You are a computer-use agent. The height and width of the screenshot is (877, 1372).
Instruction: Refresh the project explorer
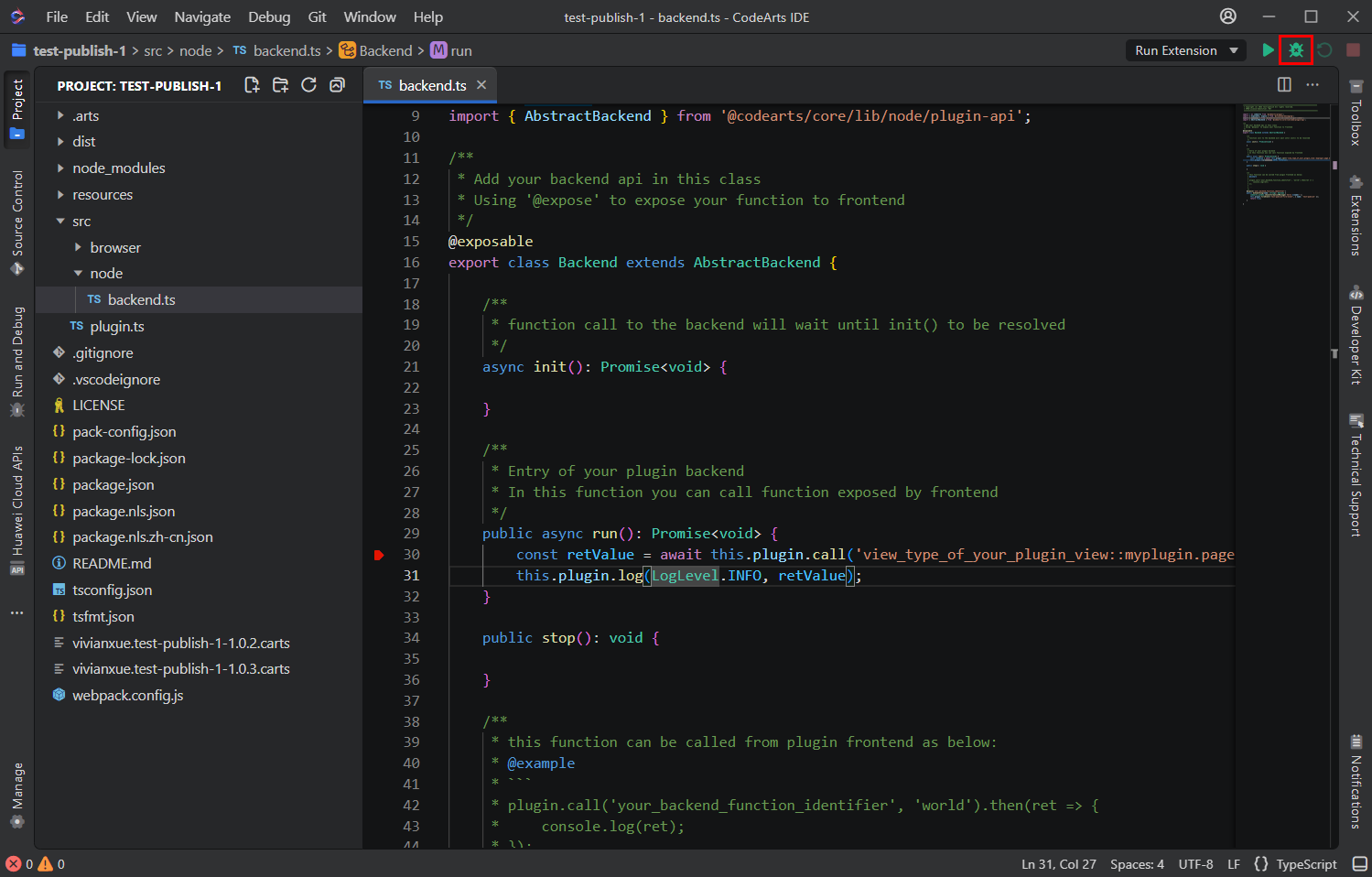click(x=308, y=85)
